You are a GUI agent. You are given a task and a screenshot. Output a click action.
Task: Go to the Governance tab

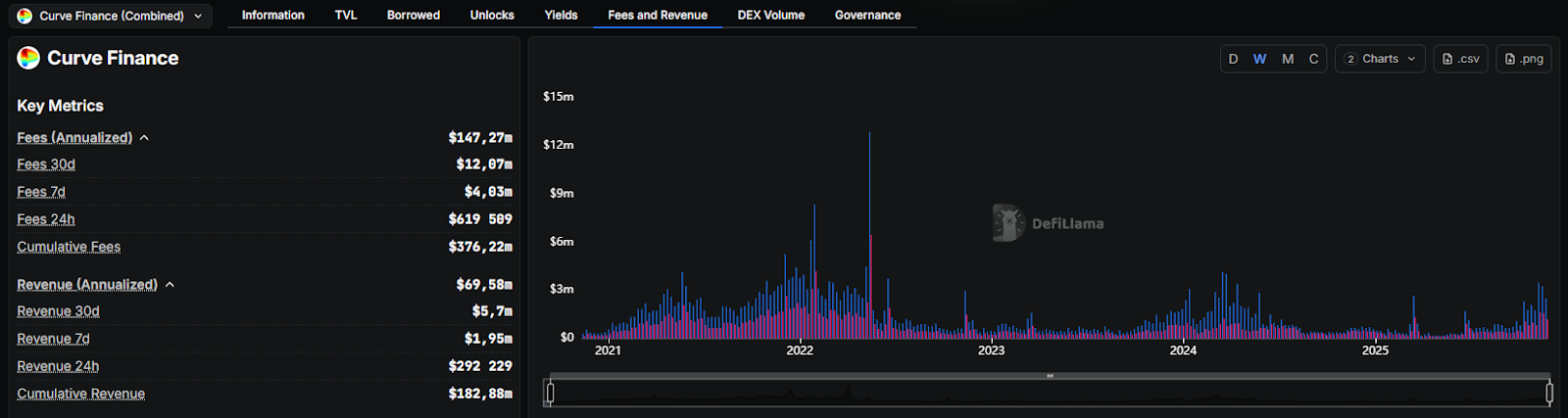(x=867, y=15)
